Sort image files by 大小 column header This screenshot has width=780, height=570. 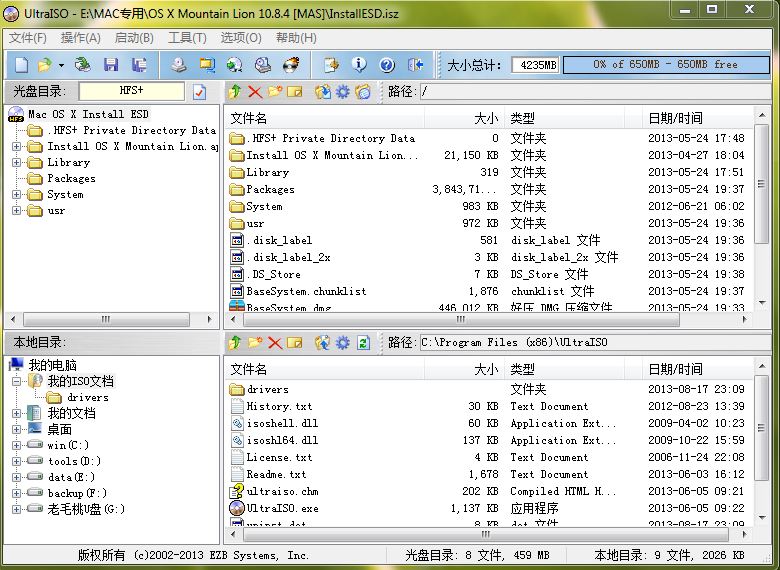pos(464,118)
